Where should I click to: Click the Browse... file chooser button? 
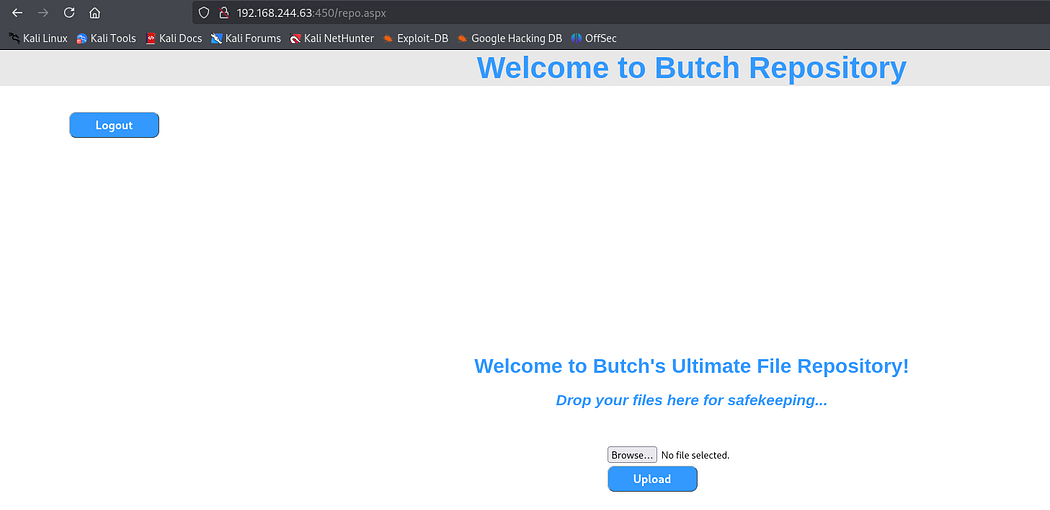tap(632, 455)
